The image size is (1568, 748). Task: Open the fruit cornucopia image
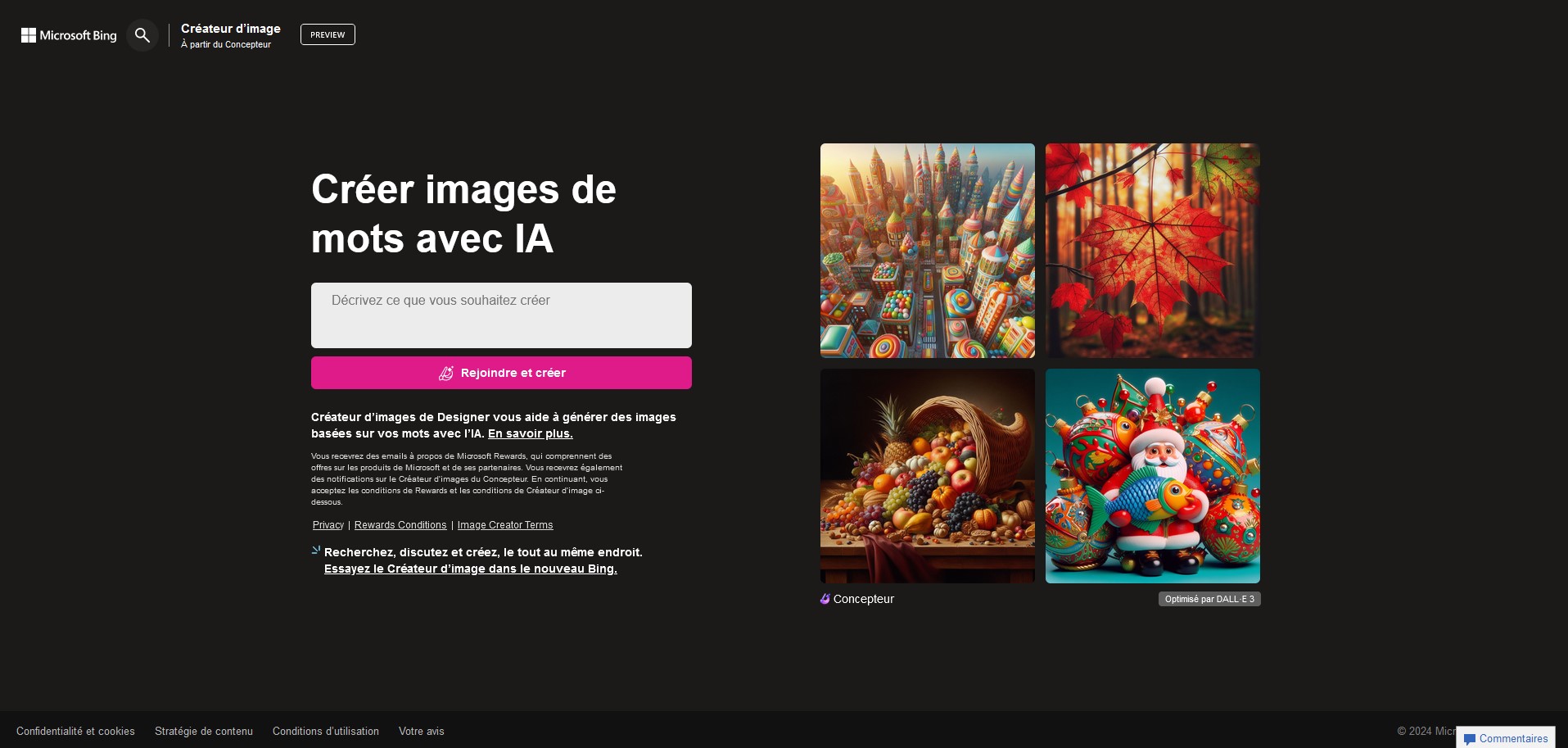point(928,476)
